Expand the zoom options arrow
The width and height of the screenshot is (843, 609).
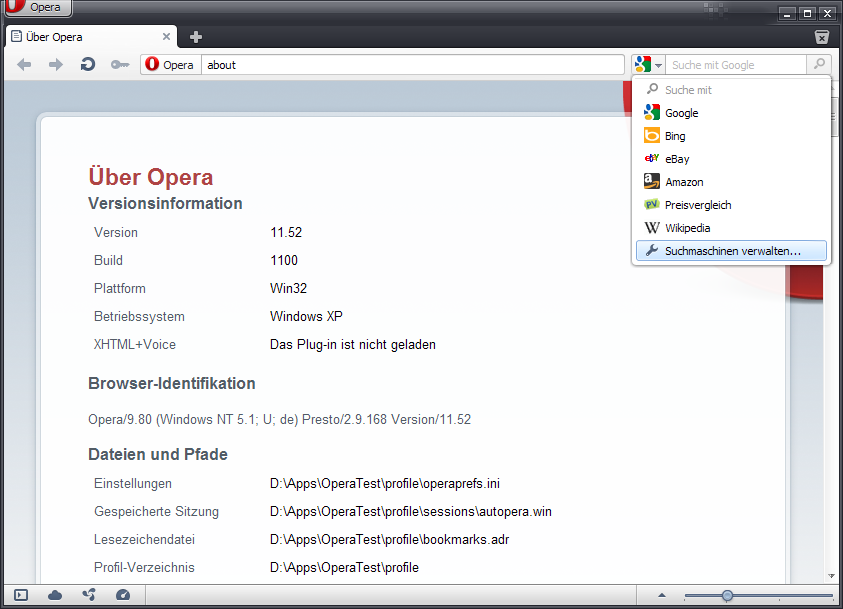click(x=662, y=595)
